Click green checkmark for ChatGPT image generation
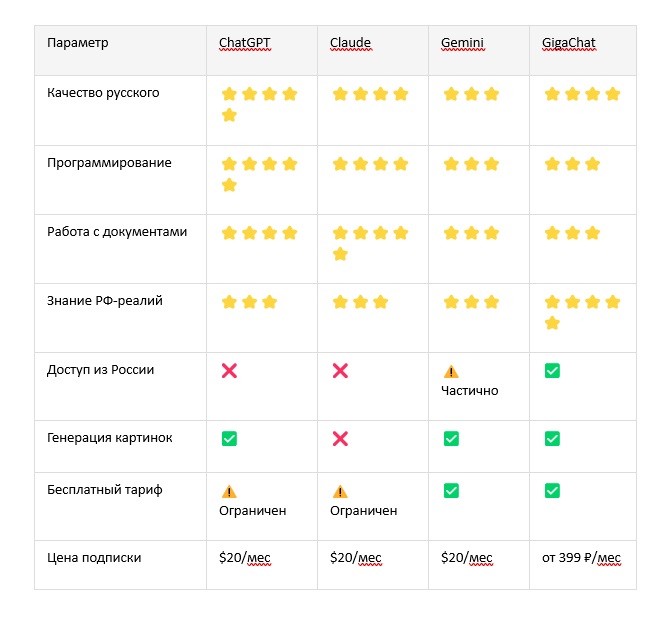 [x=229, y=439]
